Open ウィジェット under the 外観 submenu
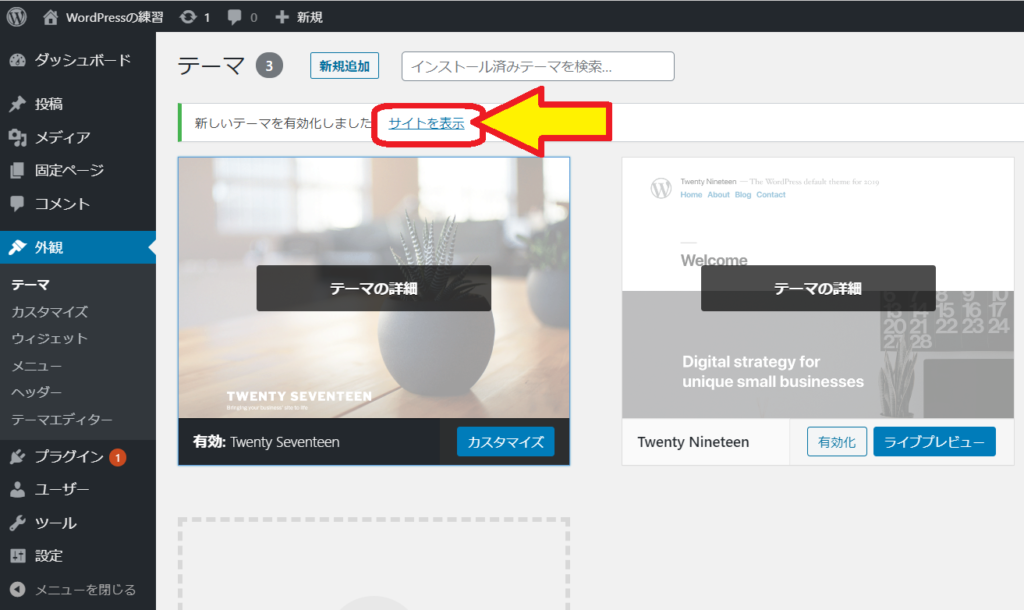 [x=49, y=339]
